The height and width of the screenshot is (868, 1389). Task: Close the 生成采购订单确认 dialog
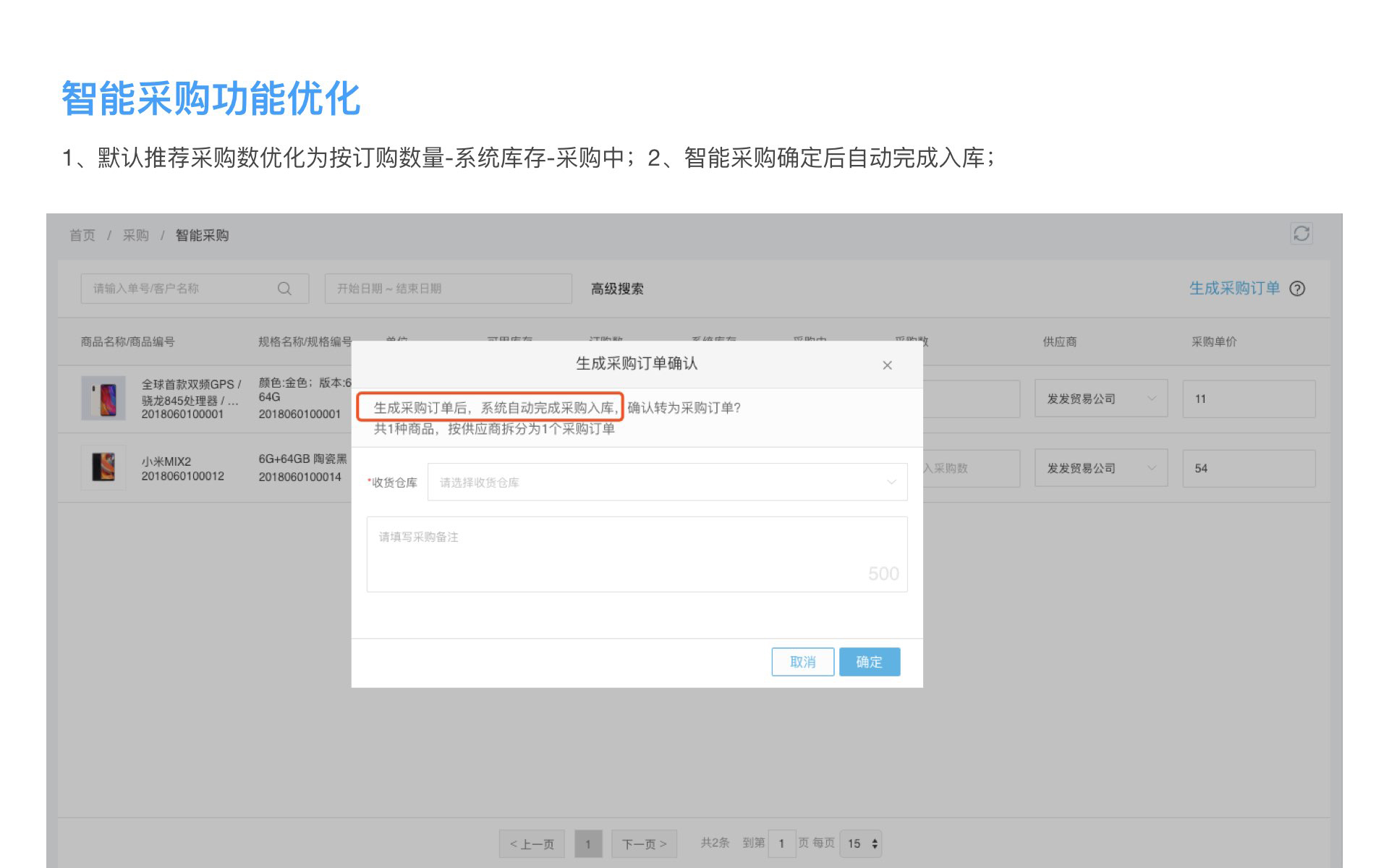point(887,365)
